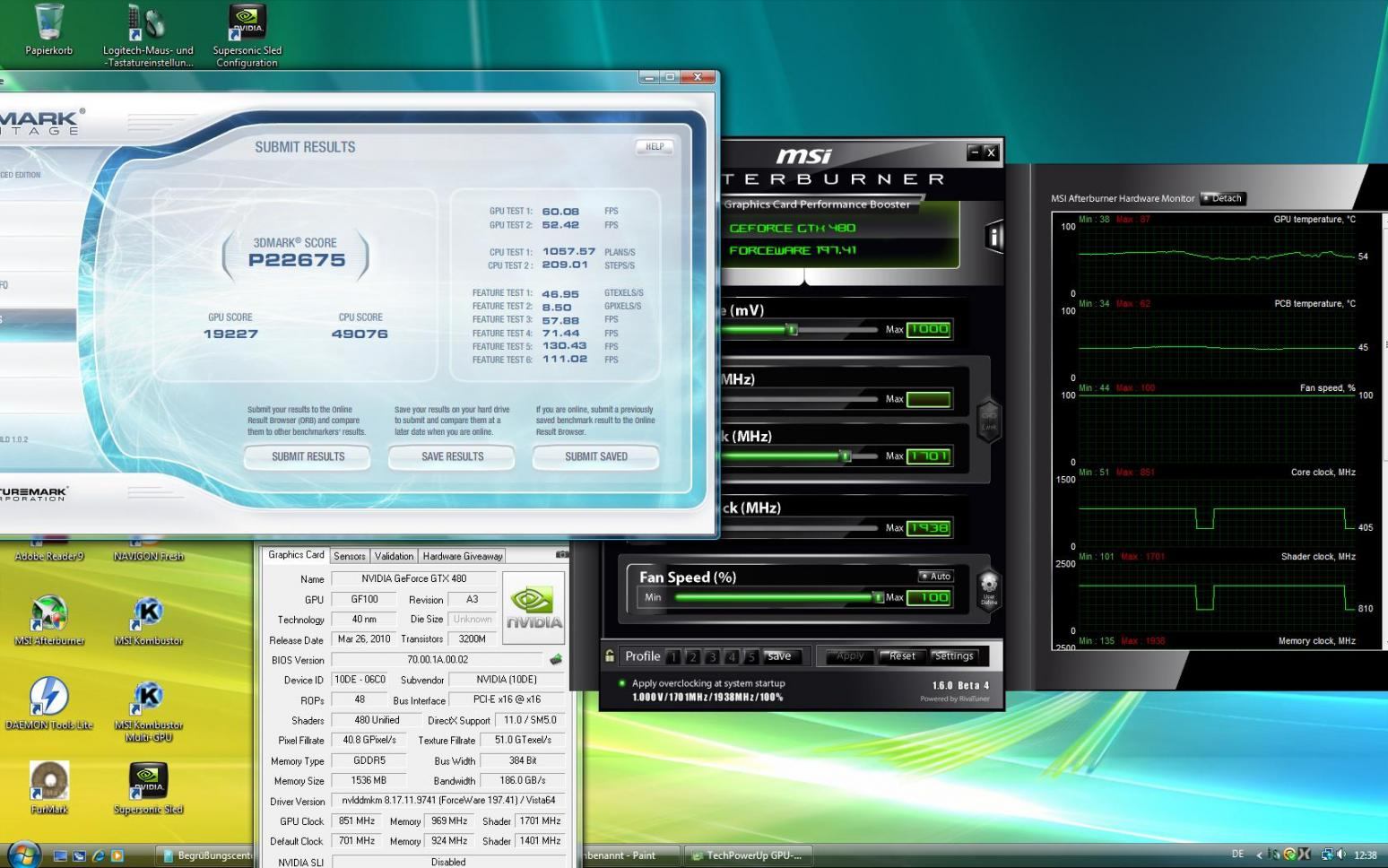Click the NVIDIA logo in GPU-Z
The height and width of the screenshot is (868, 1388).
534,608
